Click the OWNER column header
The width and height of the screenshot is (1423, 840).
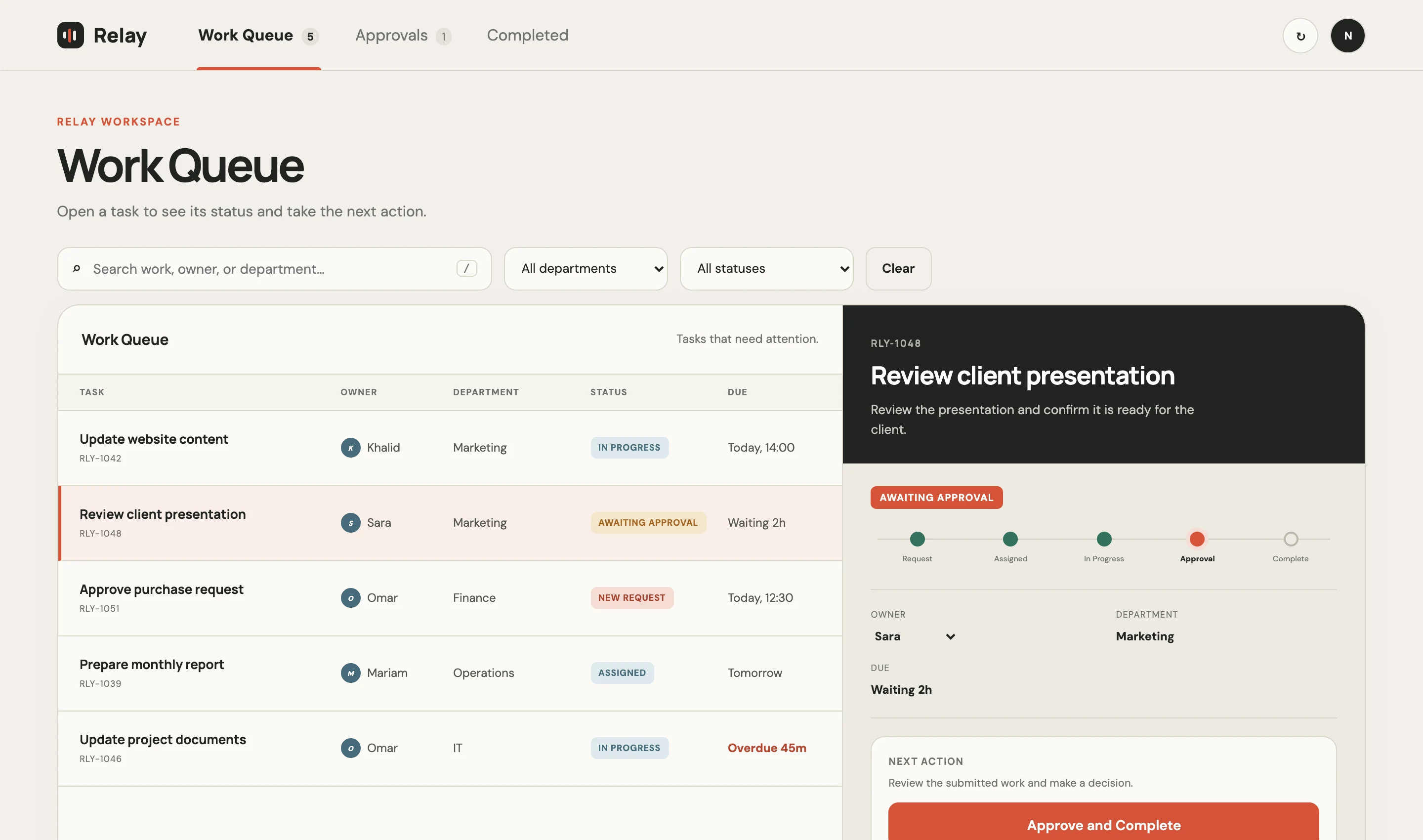click(x=358, y=392)
